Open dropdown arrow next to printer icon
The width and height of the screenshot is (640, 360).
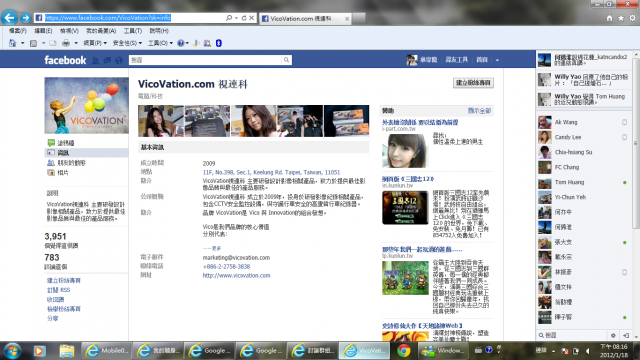click(76, 43)
